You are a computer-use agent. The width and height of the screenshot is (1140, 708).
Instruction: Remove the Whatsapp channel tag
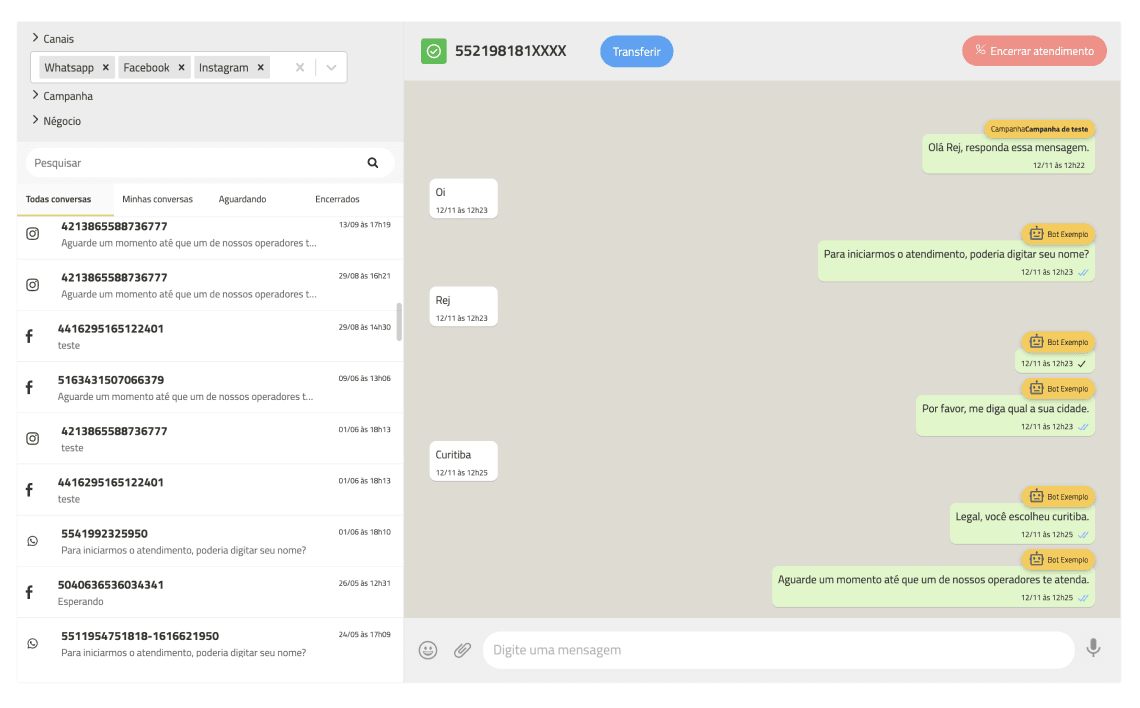click(106, 68)
